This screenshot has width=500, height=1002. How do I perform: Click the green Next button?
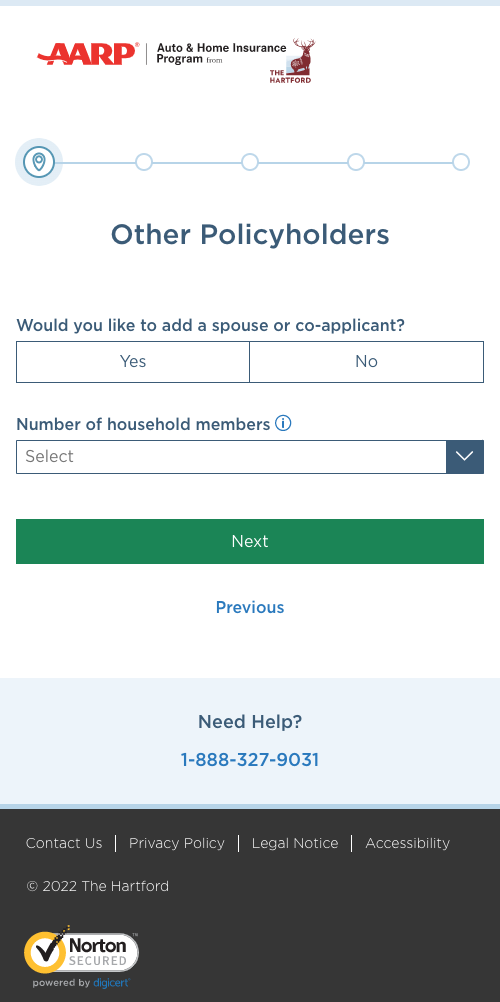click(x=250, y=541)
